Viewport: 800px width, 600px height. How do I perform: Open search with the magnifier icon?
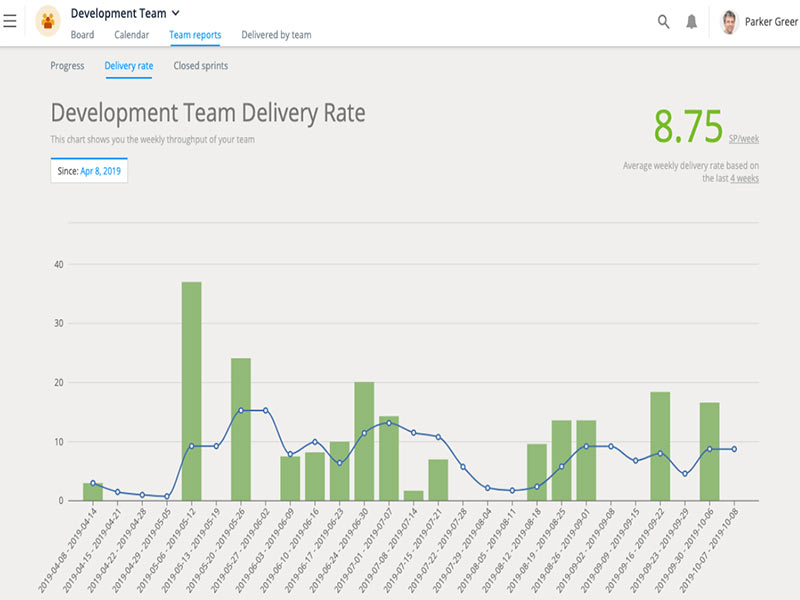(x=663, y=22)
